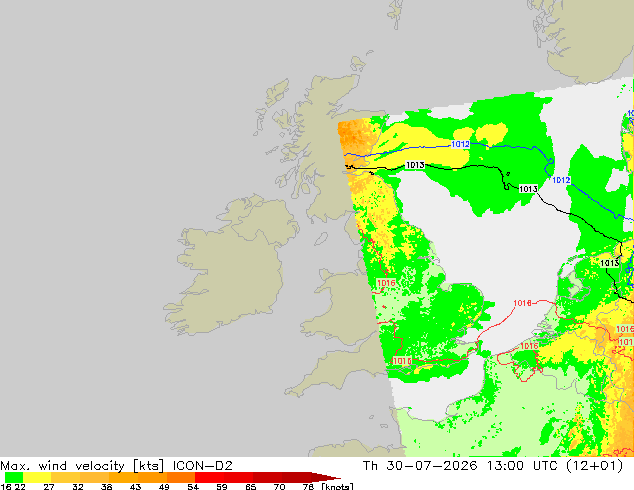This screenshot has height=490, width=634.
Task: Click the 'Max. wind velocity [kts]' title
Action: 82,466
